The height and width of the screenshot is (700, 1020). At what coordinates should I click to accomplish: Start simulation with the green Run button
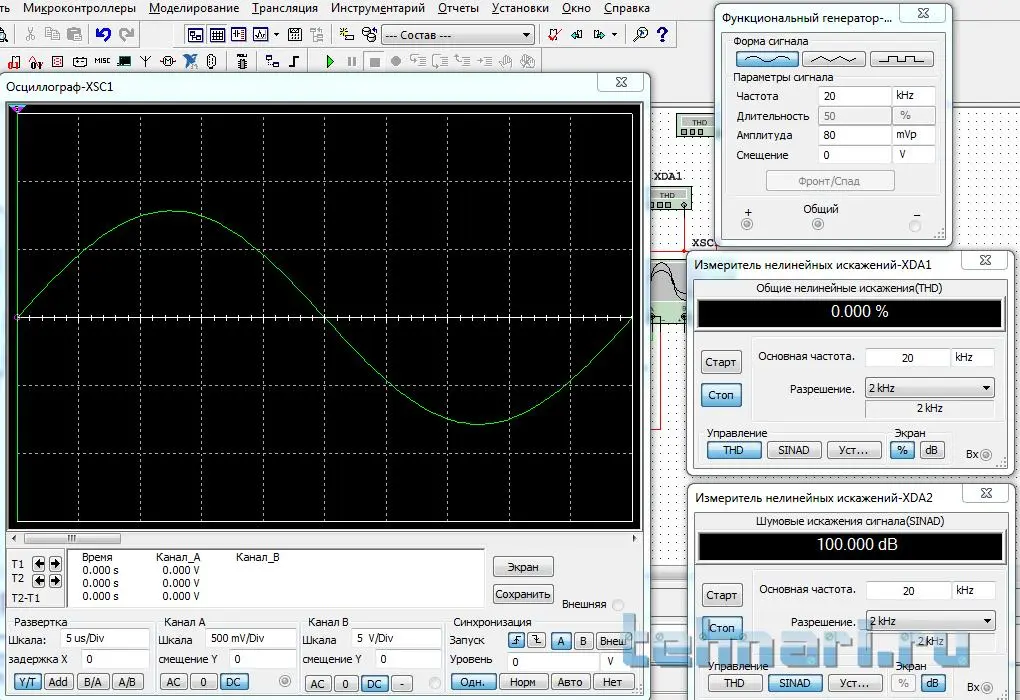(330, 61)
